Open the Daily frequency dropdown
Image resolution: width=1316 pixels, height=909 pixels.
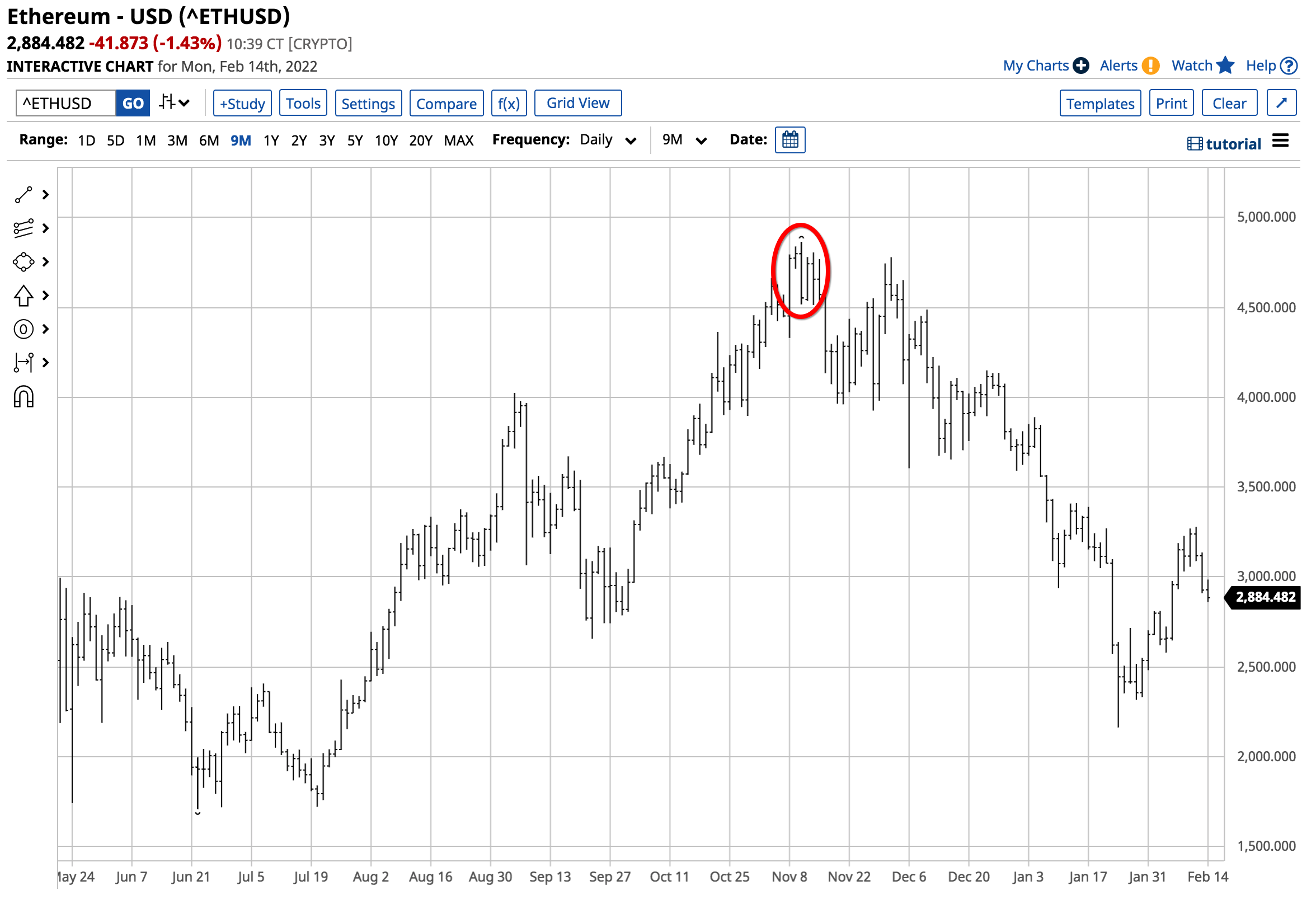[x=607, y=140]
